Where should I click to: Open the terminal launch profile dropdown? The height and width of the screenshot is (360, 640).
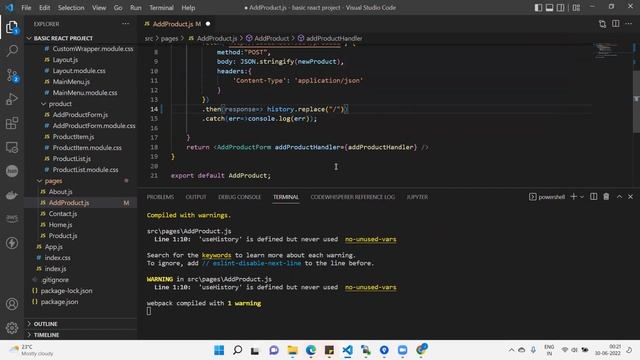coord(582,197)
